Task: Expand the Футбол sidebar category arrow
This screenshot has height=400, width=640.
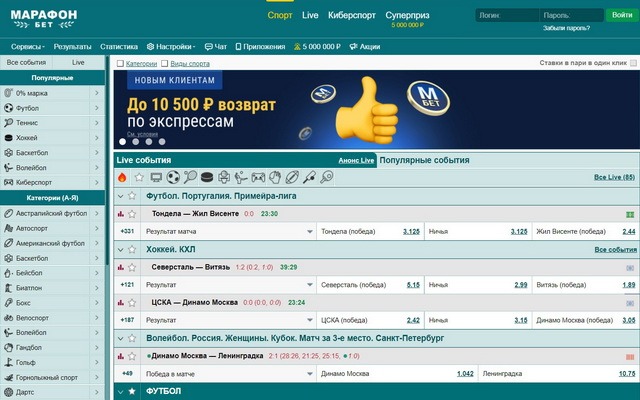Action: point(97,108)
